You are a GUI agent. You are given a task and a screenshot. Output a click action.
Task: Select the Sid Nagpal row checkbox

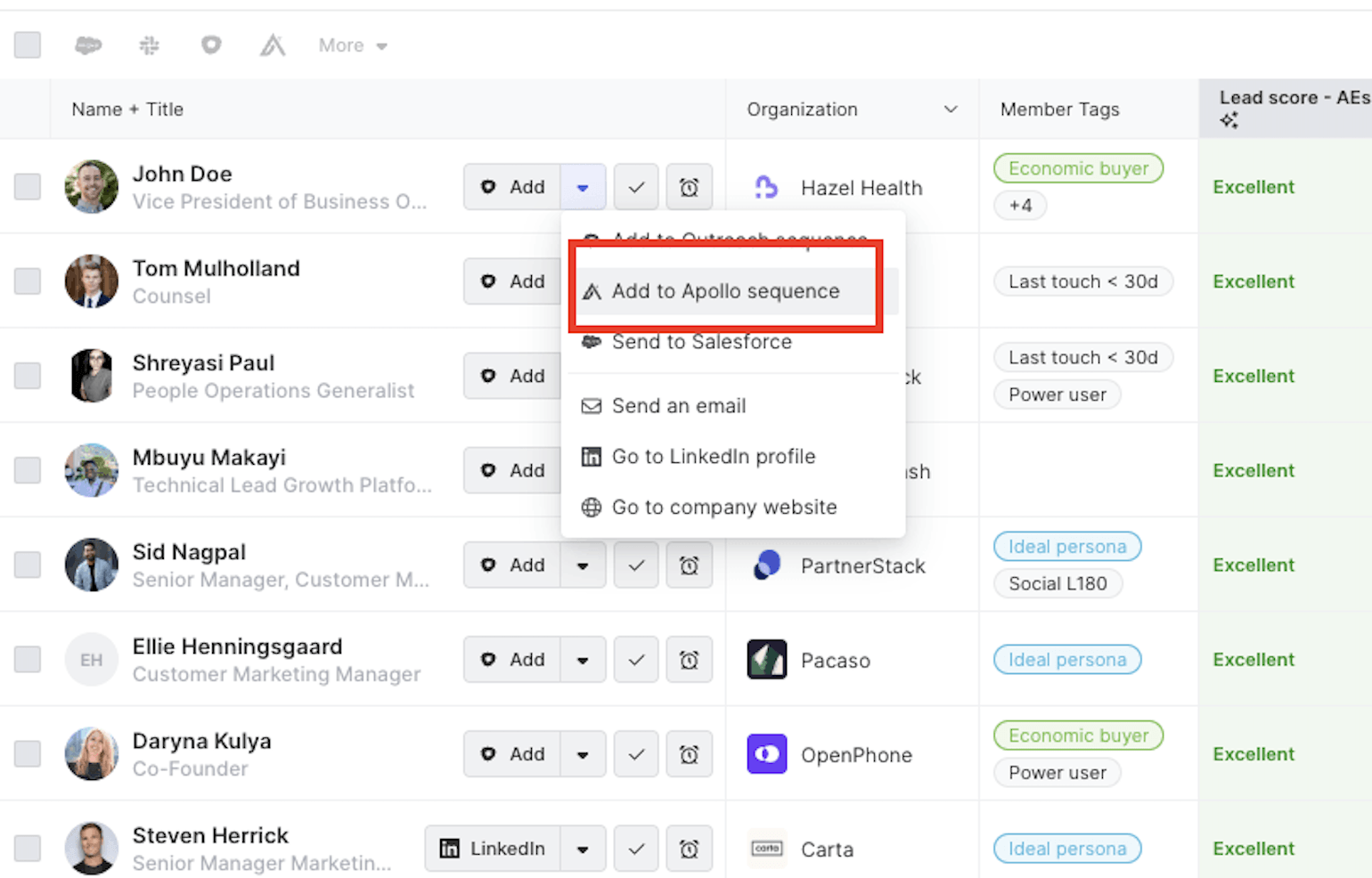click(x=28, y=565)
